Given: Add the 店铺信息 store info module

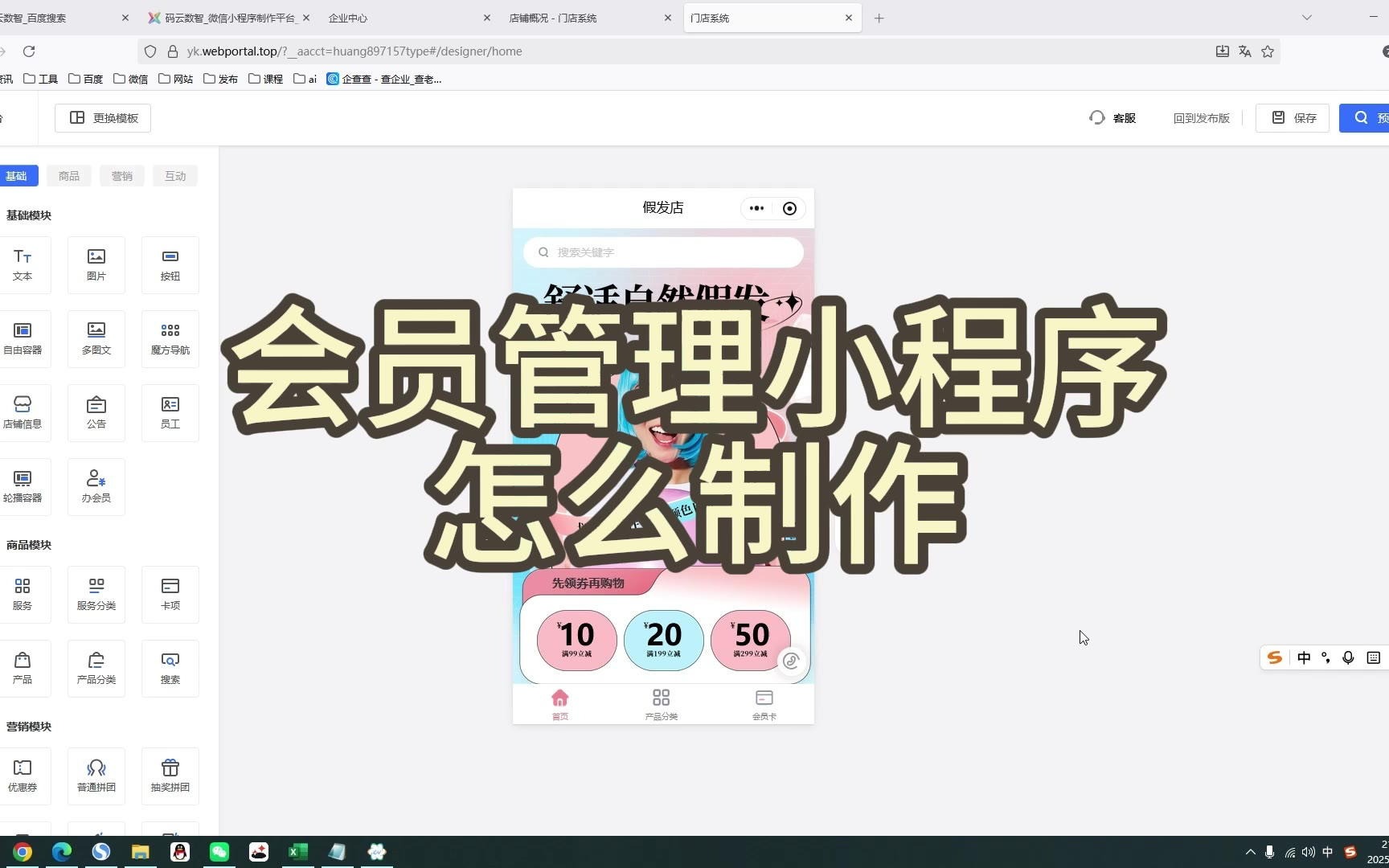Looking at the screenshot, I should pyautogui.click(x=23, y=412).
